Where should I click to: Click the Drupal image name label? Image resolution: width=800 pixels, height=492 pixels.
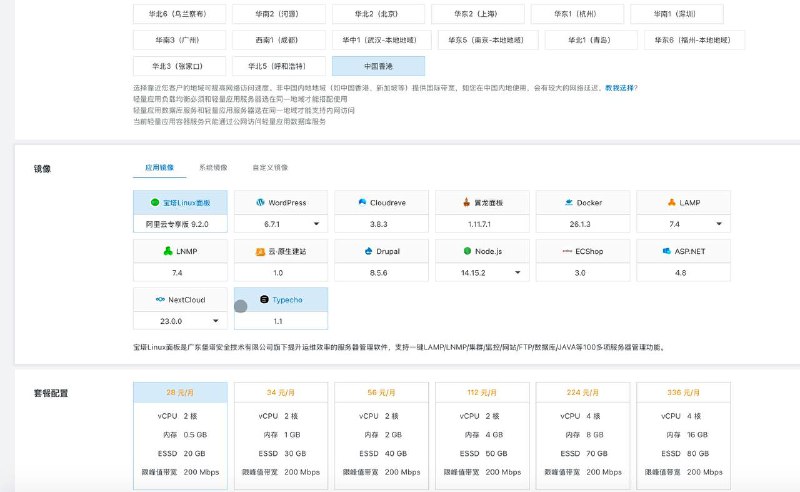tap(388, 251)
